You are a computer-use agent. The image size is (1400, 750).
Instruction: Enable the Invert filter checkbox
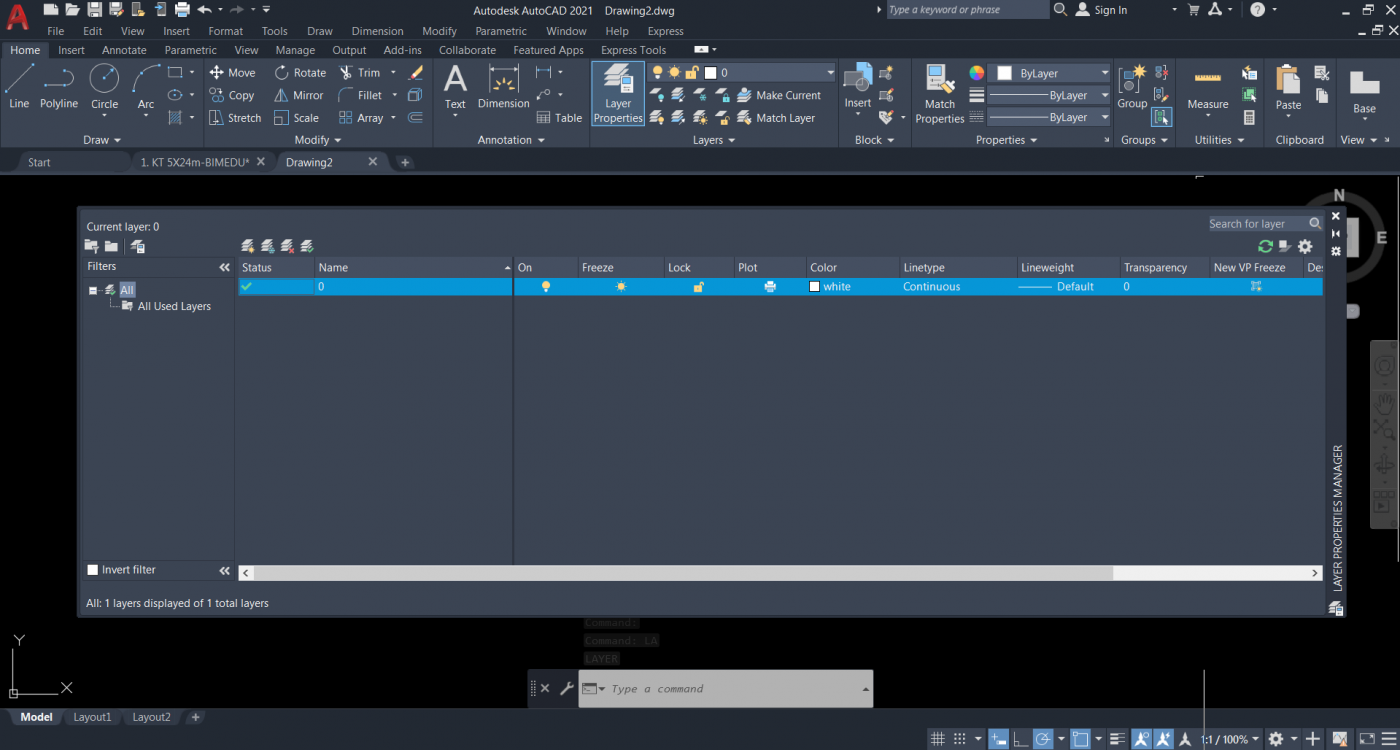[93, 570]
